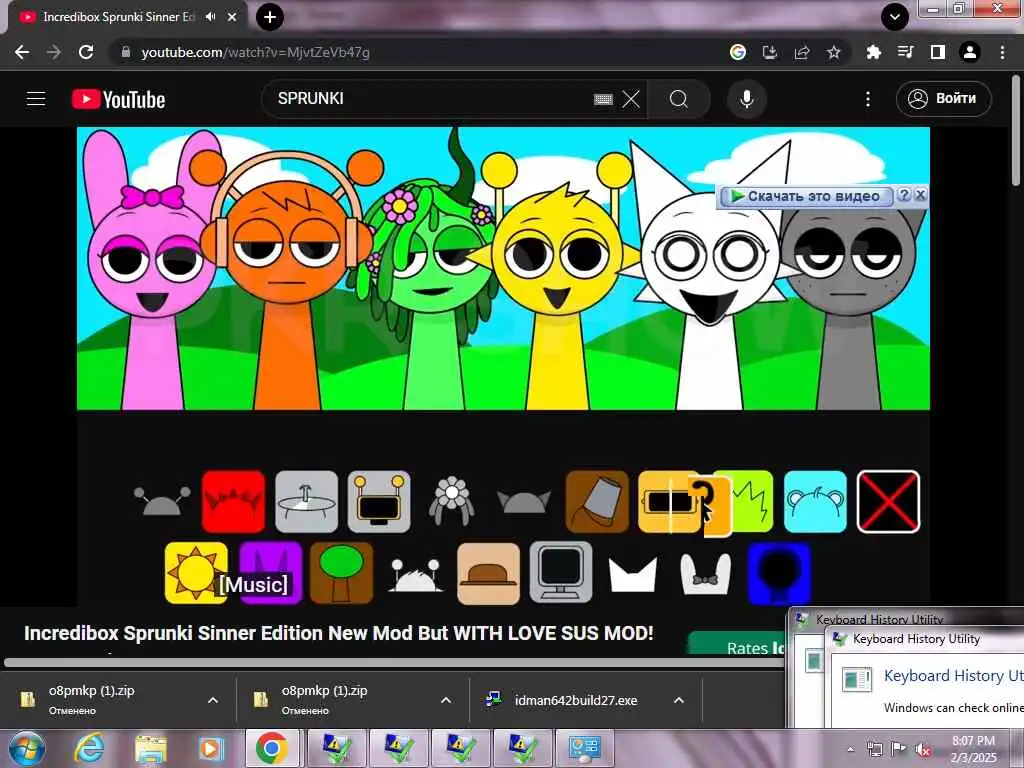Expand options for first o8pmkp (1).zip download
The image size is (1024, 768).
tap(213, 700)
